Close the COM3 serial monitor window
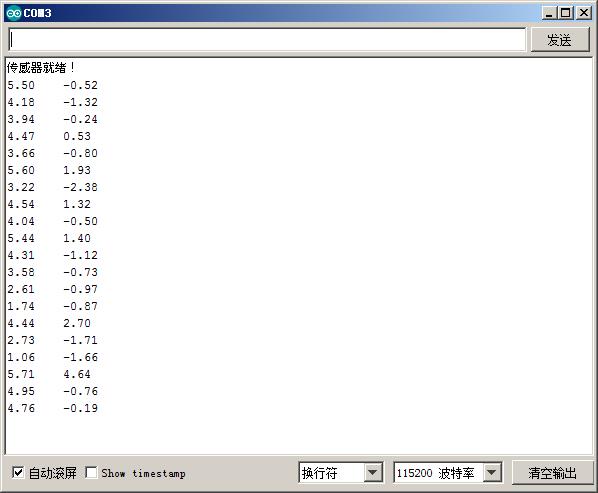The width and height of the screenshot is (598, 493). point(584,13)
